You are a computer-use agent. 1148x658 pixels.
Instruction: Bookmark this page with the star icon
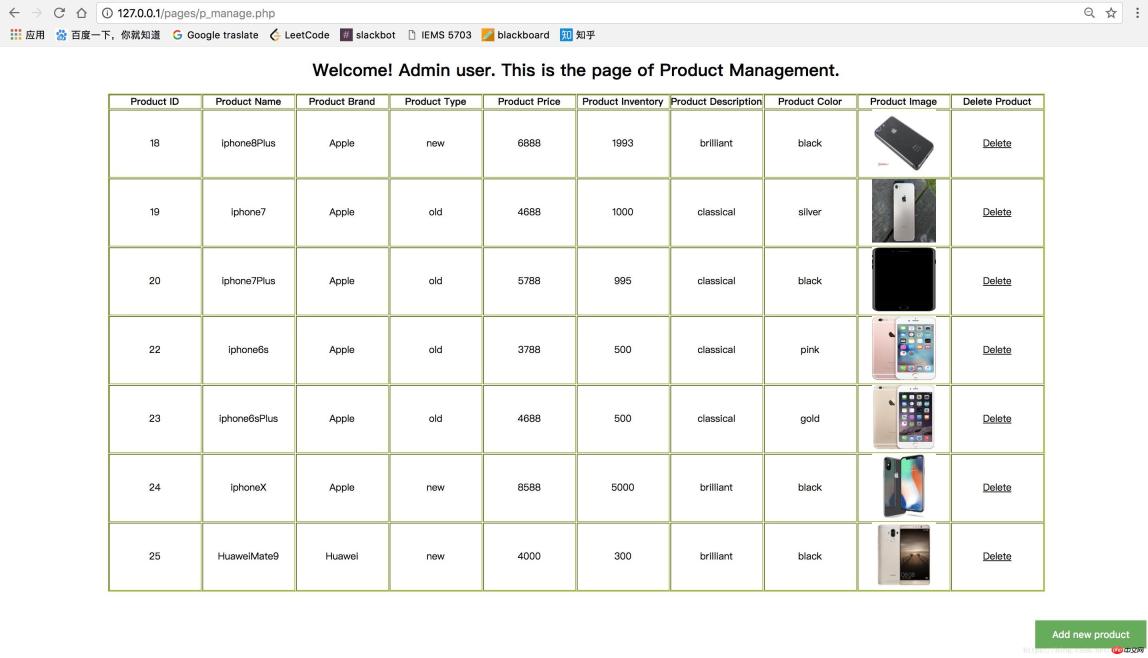click(x=1111, y=13)
